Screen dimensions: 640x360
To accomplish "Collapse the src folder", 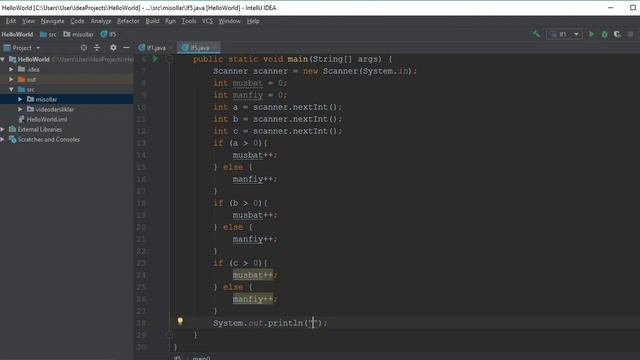I will tap(11, 89).
